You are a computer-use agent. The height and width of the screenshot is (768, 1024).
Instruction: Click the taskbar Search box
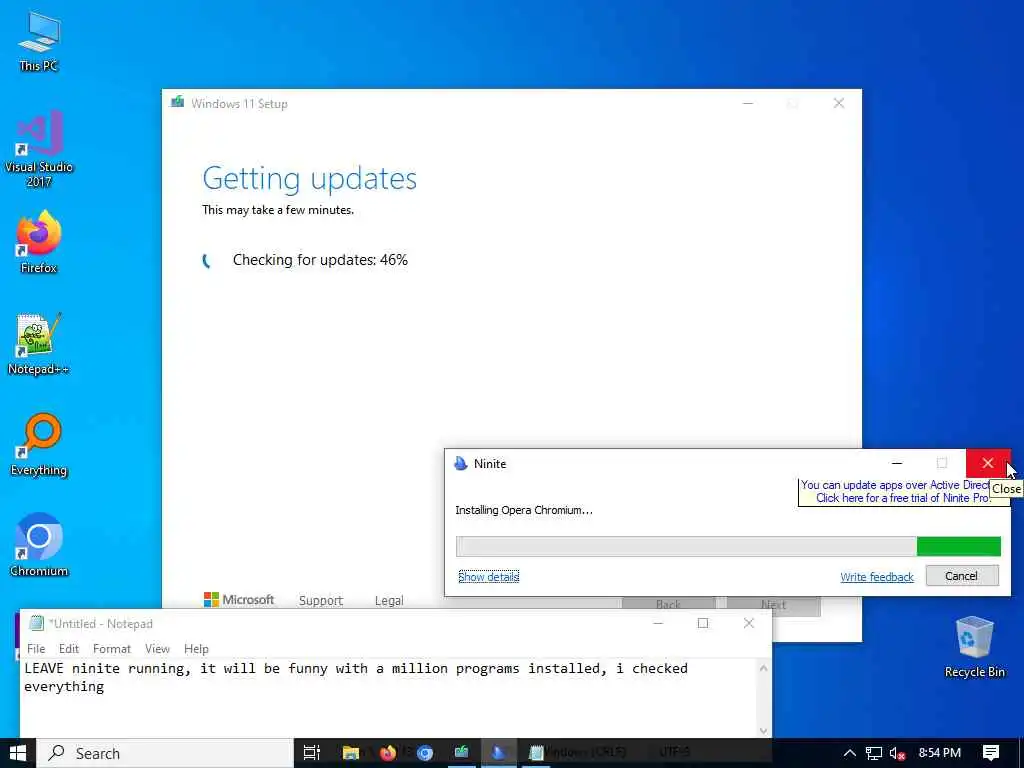165,753
